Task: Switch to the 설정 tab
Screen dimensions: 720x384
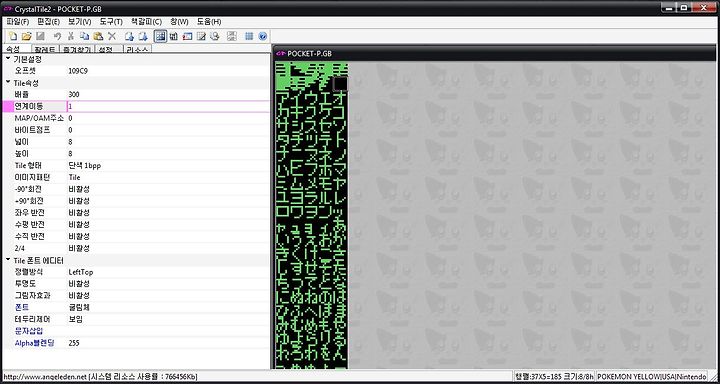Action: (x=109, y=50)
